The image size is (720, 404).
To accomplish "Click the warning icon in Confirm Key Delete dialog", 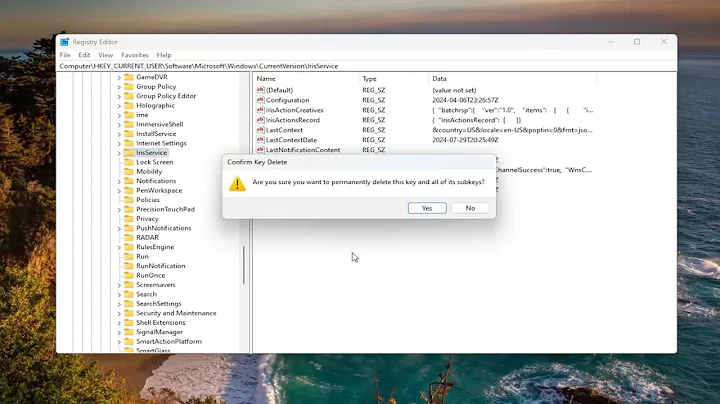I will click(237, 184).
